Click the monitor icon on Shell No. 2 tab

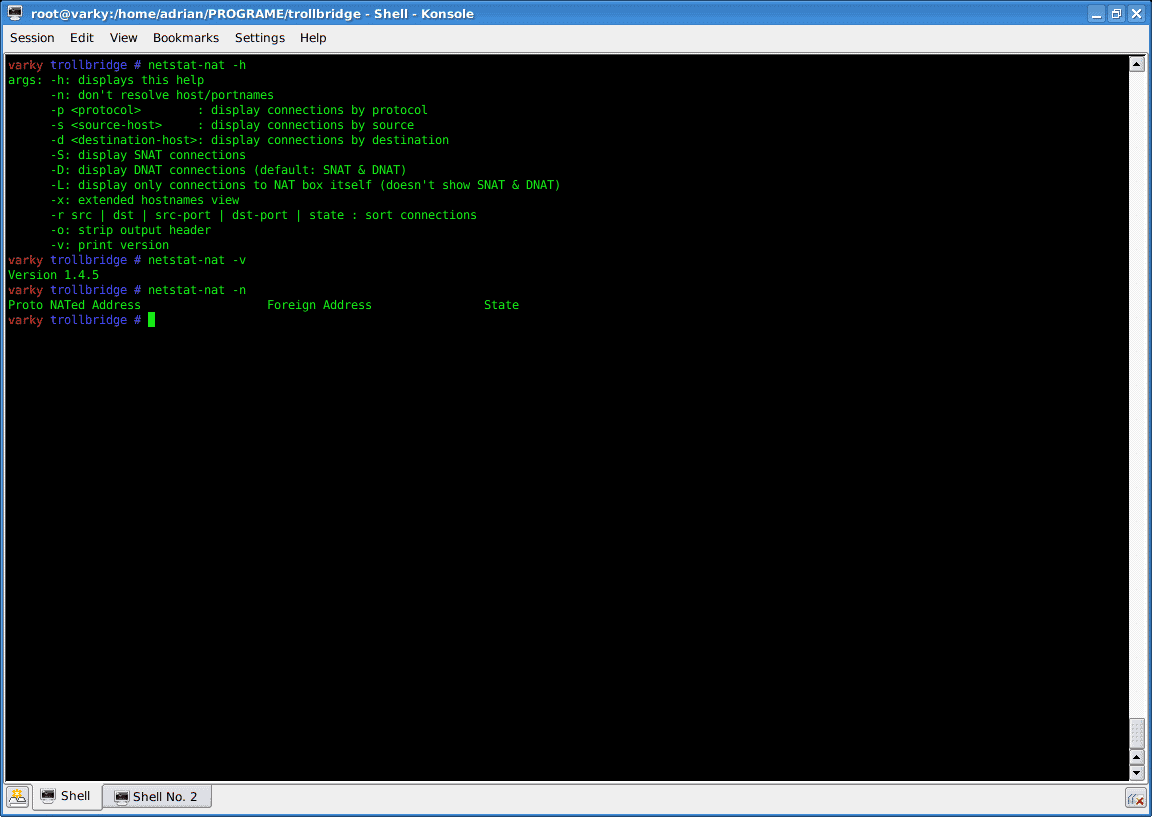click(121, 795)
